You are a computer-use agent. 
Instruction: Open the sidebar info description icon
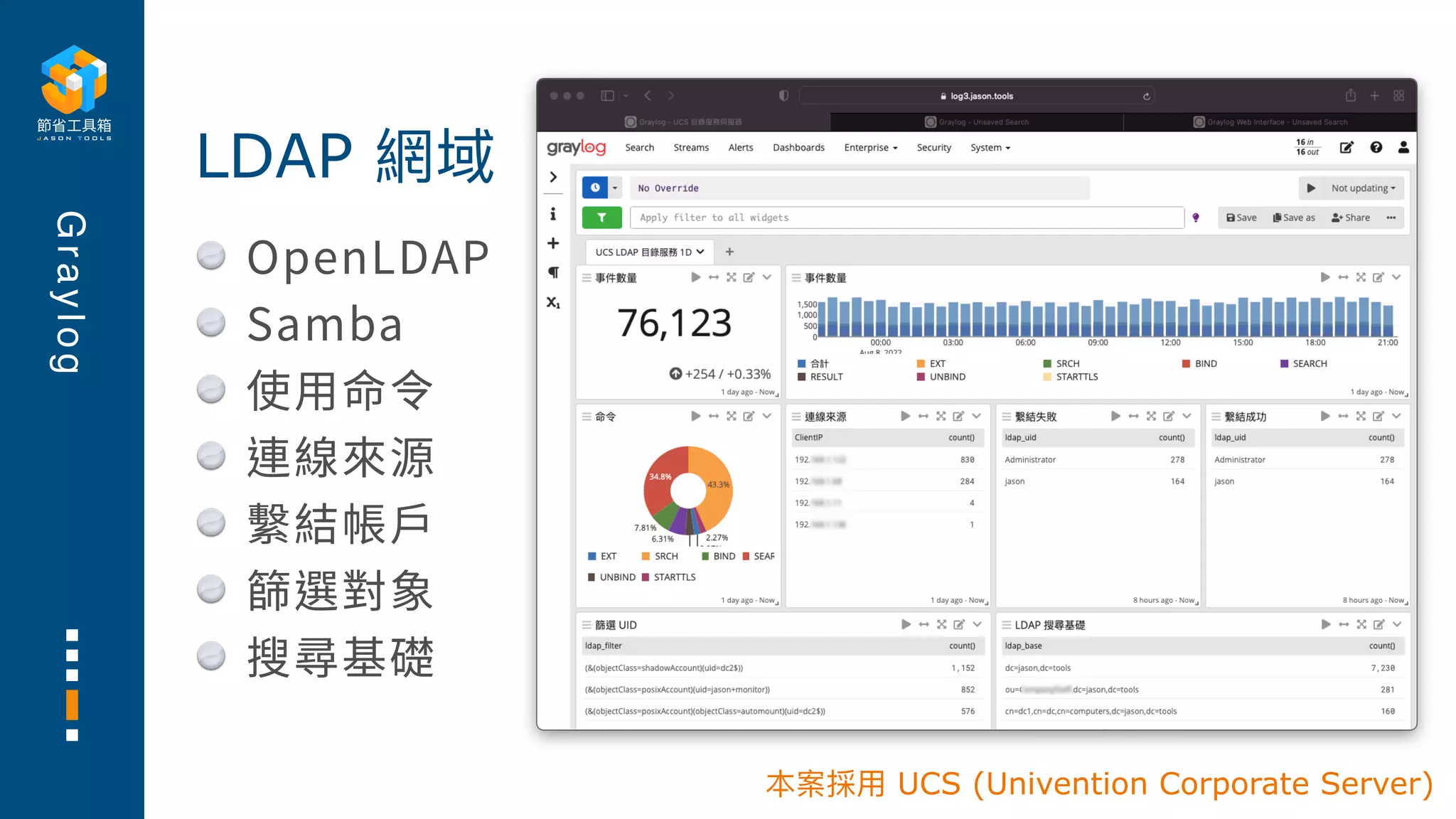tap(553, 214)
